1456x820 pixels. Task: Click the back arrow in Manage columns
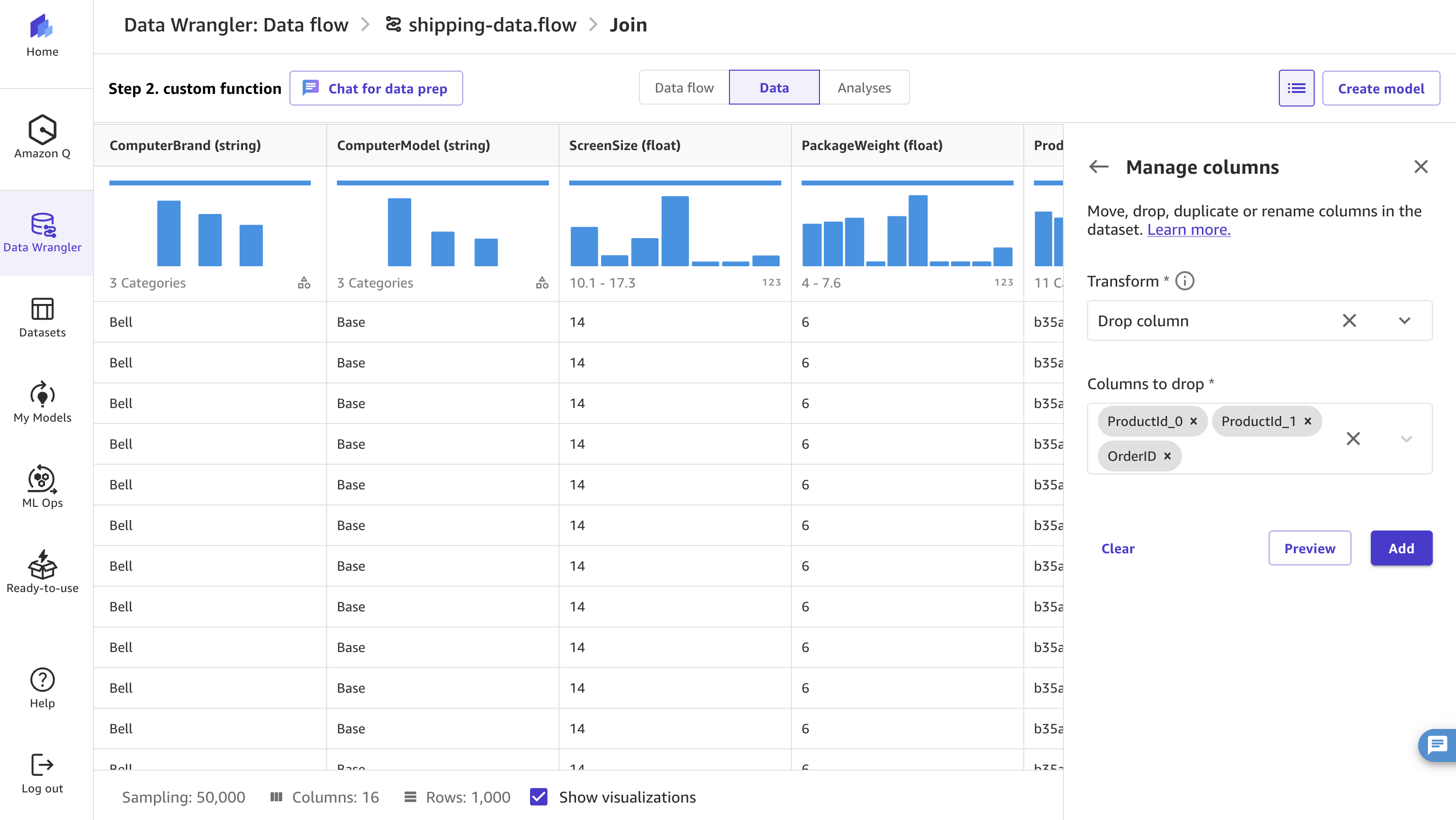[x=1099, y=167]
